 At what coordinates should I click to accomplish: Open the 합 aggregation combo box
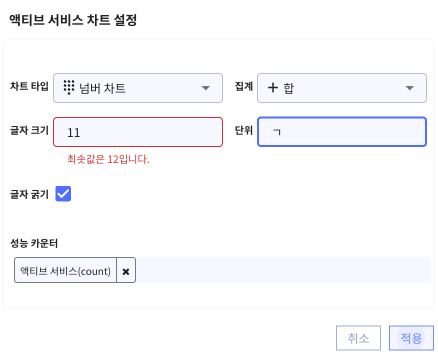click(342, 88)
